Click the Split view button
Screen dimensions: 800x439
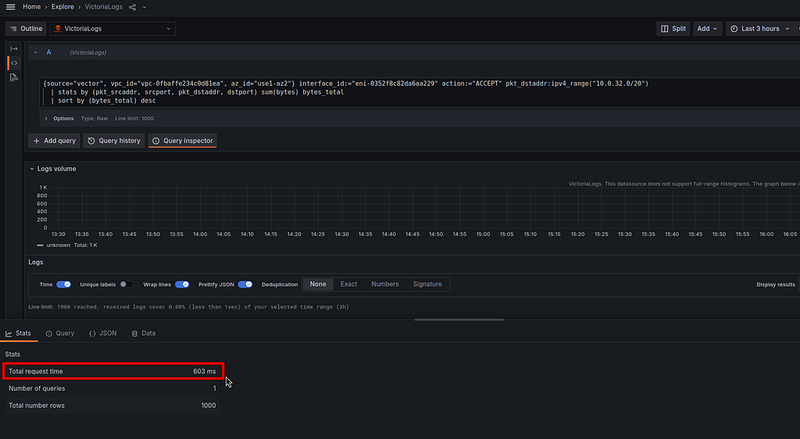(x=673, y=29)
